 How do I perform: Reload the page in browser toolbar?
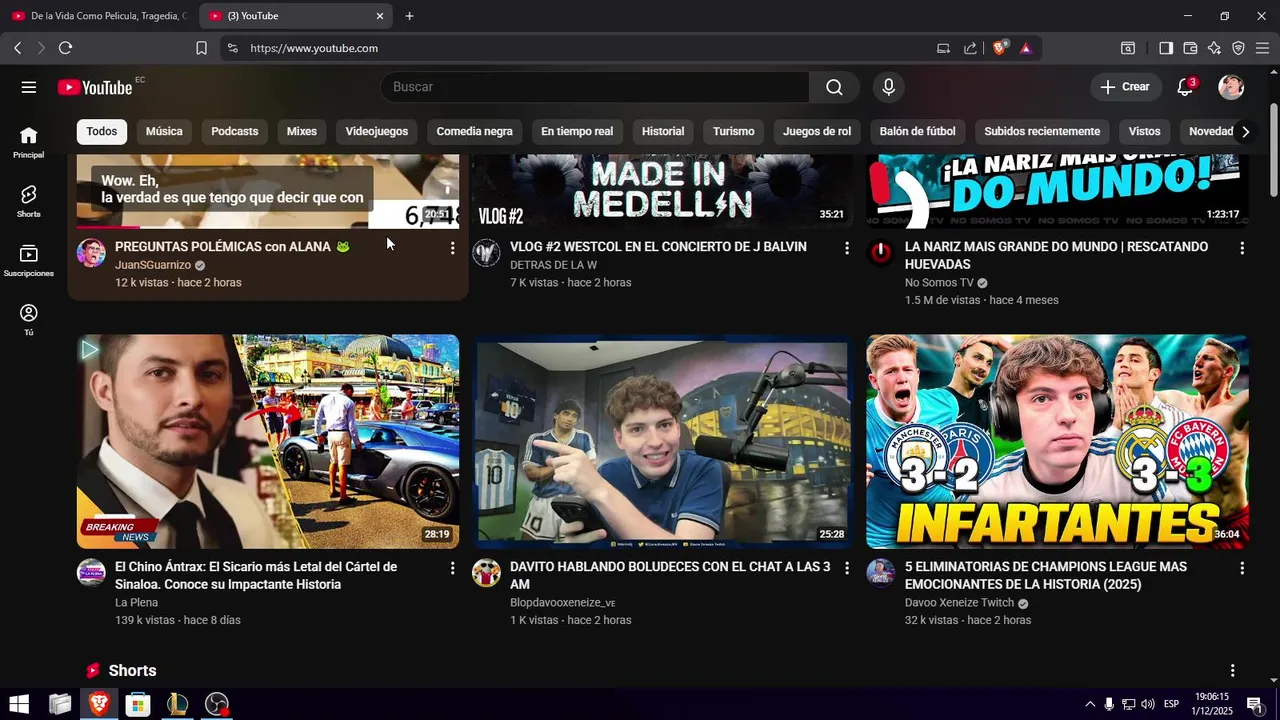(66, 48)
